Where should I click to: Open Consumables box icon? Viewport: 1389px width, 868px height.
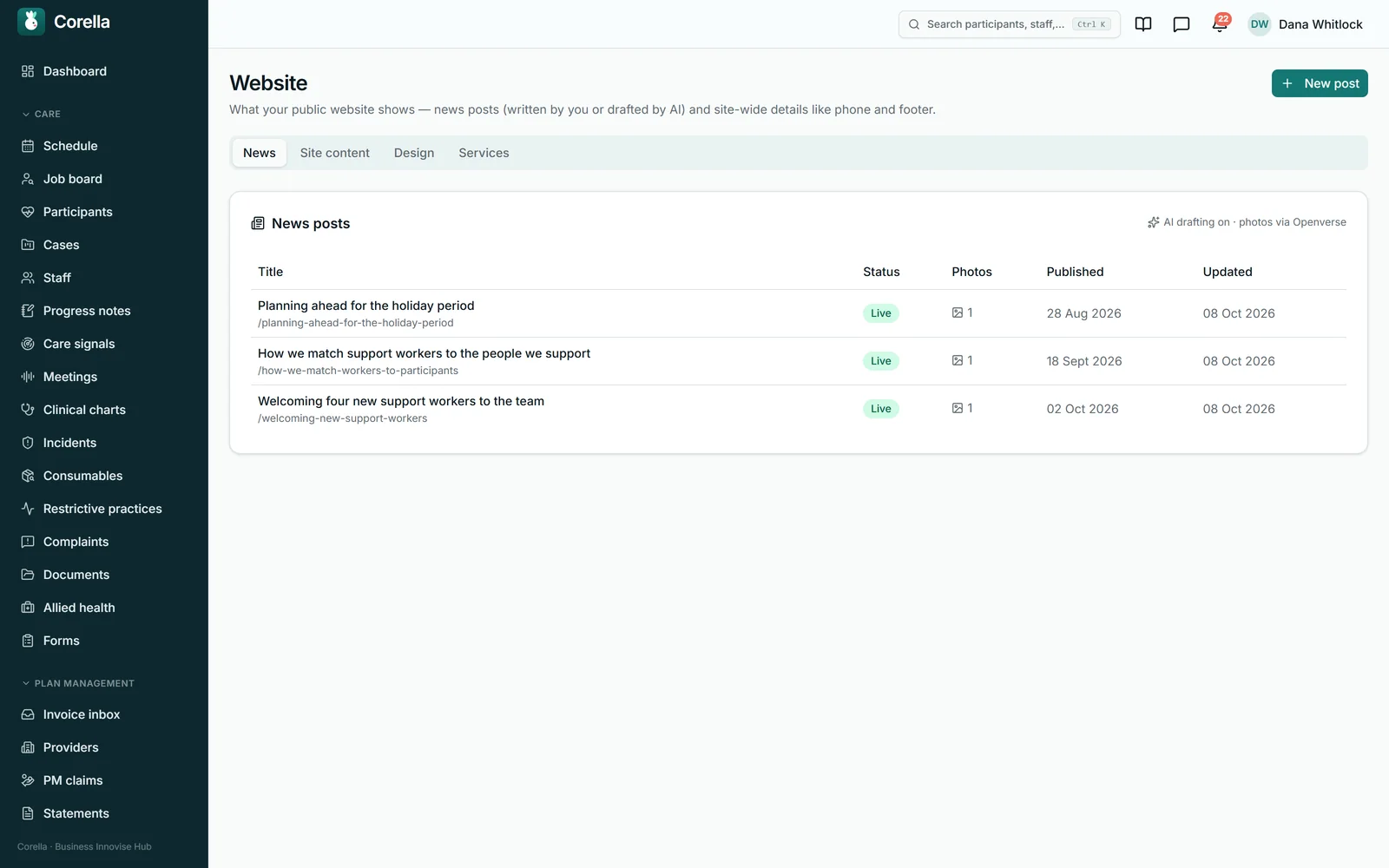[x=28, y=476]
